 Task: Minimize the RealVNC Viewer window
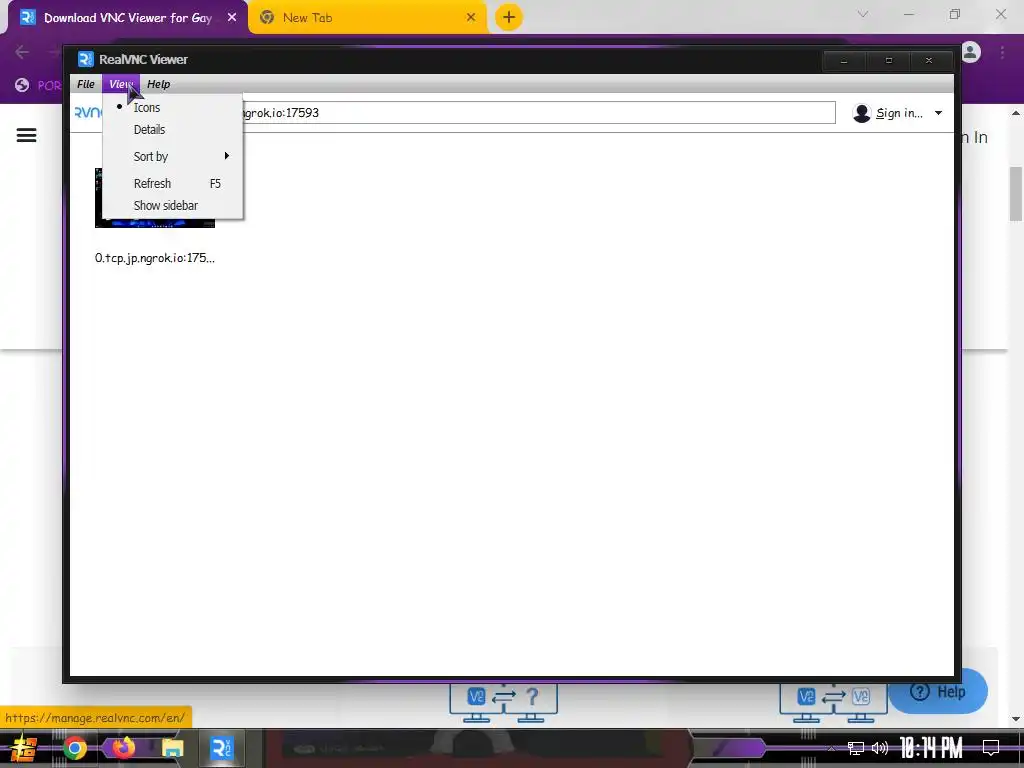844,61
